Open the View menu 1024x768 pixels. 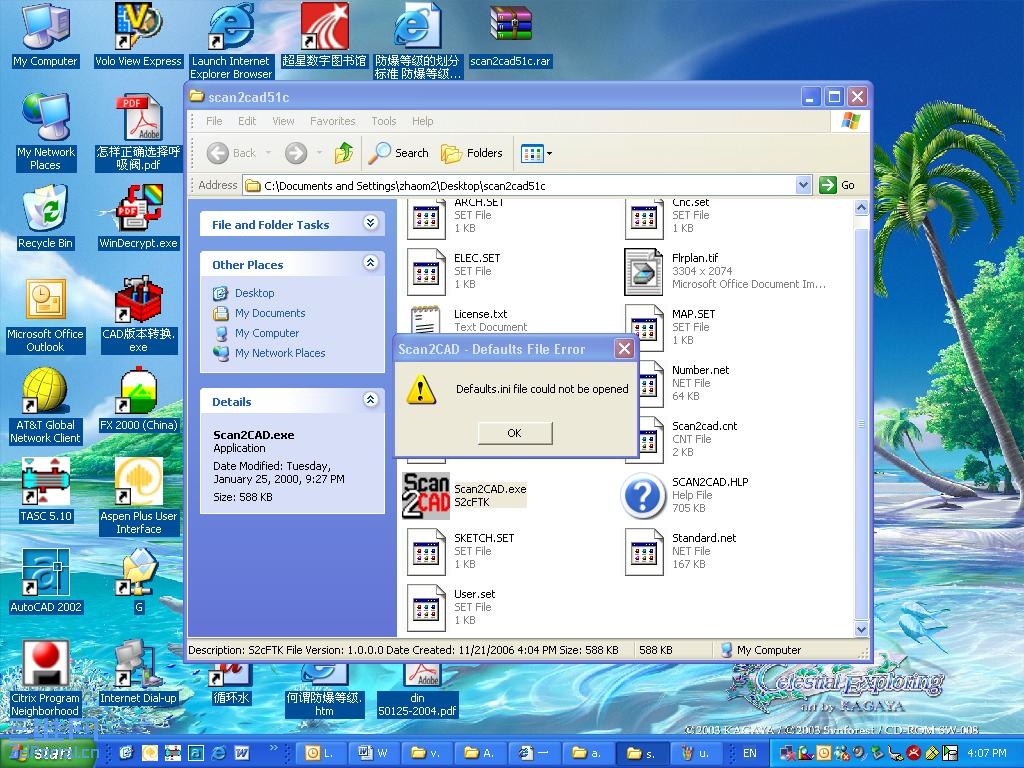[x=283, y=121]
